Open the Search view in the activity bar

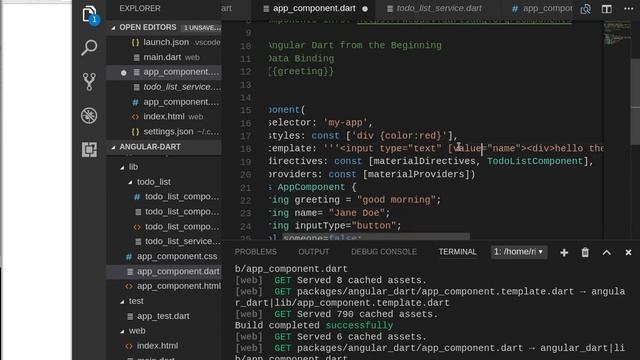coord(89,47)
